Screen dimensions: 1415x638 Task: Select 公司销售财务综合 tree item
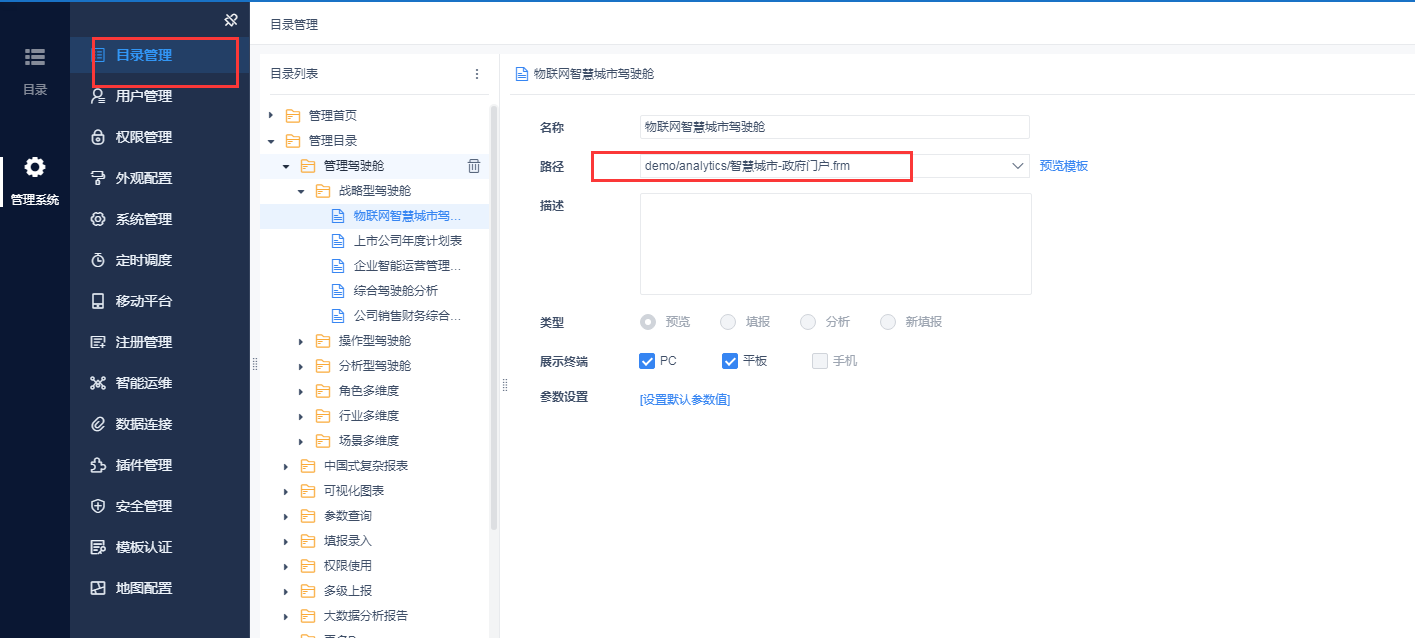(x=408, y=316)
